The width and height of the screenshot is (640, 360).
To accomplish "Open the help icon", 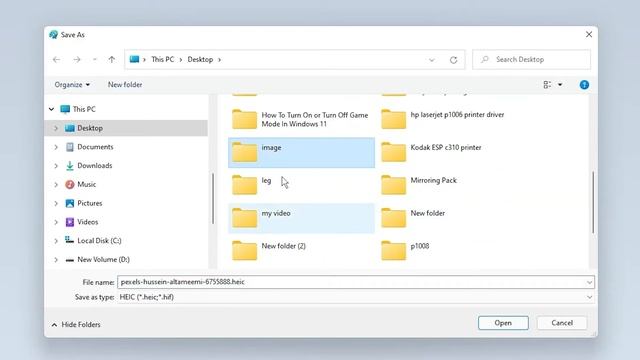I will tap(584, 84).
